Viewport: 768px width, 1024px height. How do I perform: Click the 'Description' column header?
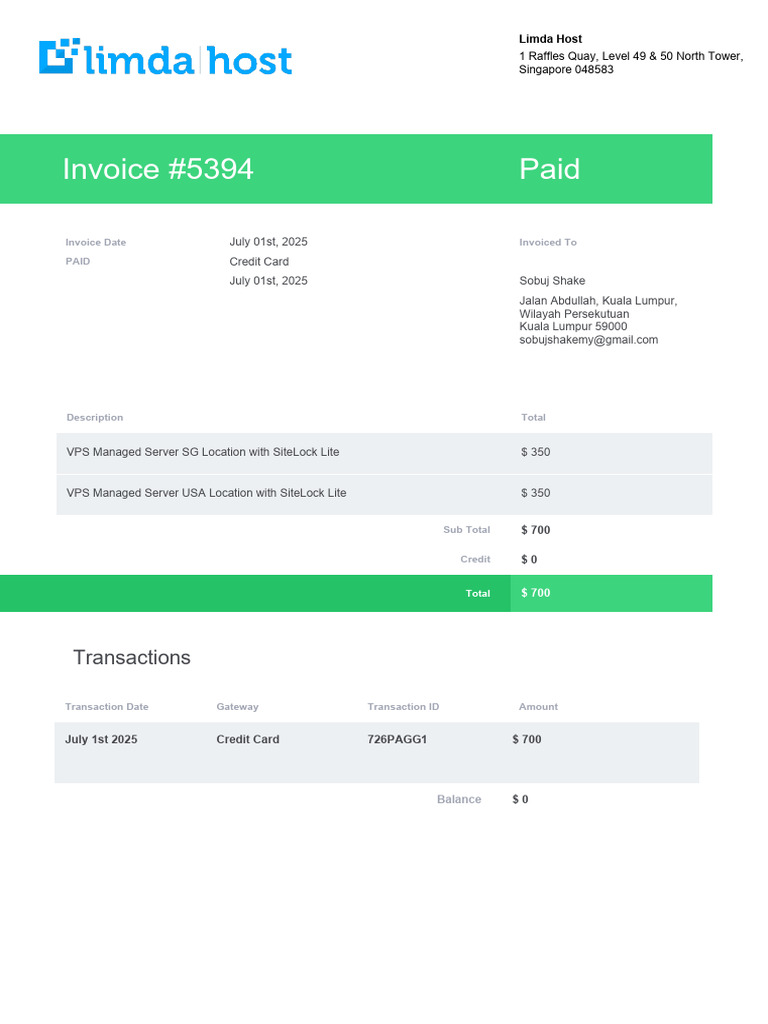click(95, 417)
